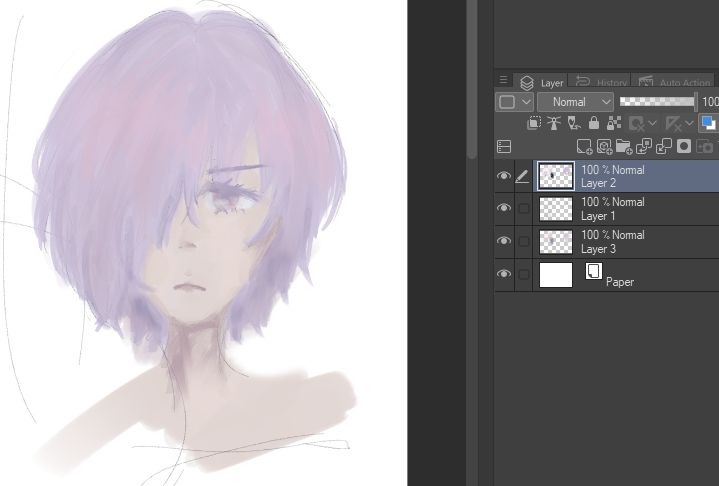Toggle Set as Draft Layer icon
719x486 pixels.
coord(574,123)
